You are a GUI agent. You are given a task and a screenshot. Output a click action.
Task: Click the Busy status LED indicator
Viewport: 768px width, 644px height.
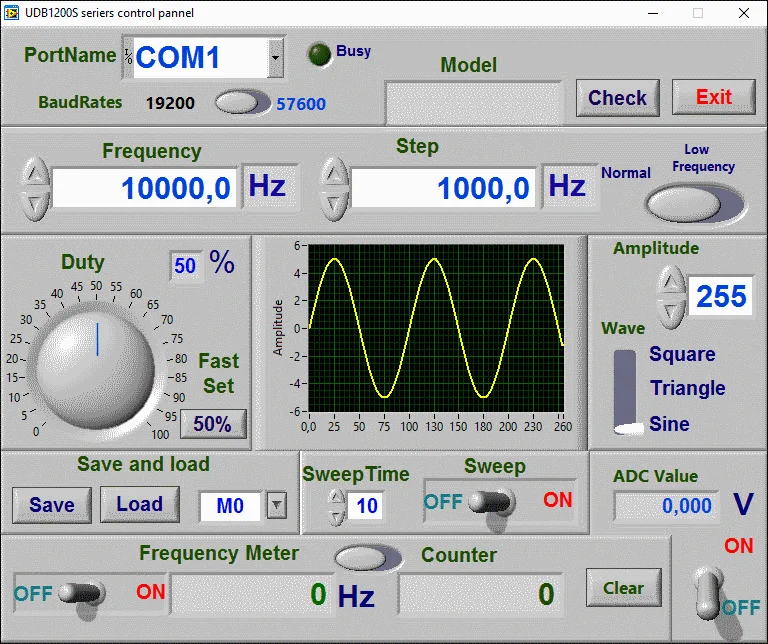319,55
